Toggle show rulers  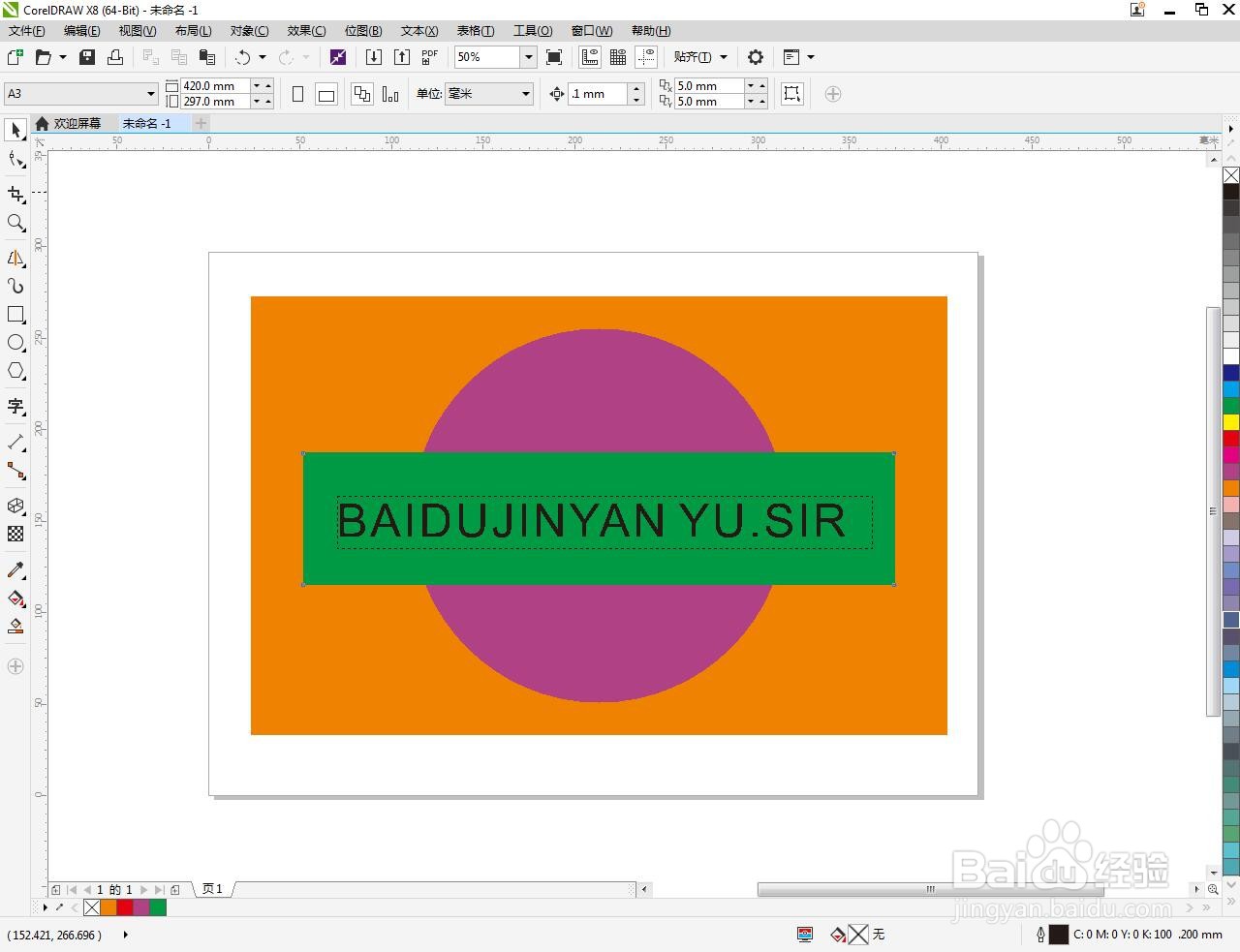[x=590, y=57]
